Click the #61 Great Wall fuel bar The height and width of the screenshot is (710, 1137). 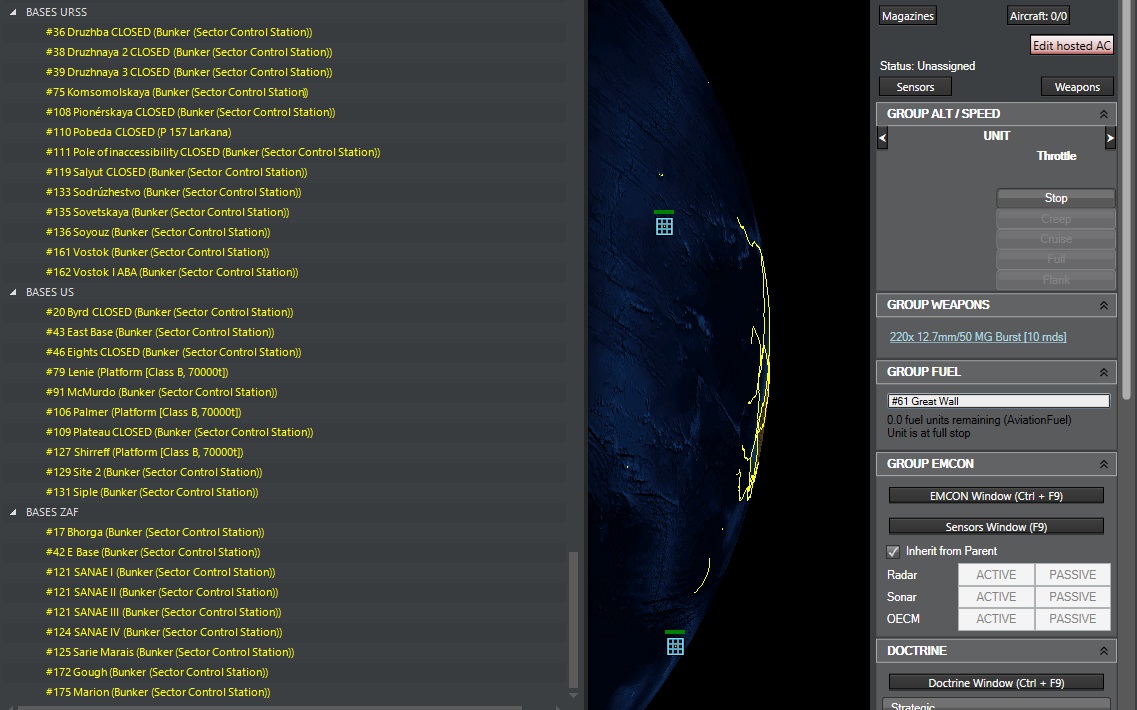pyautogui.click(x=998, y=401)
